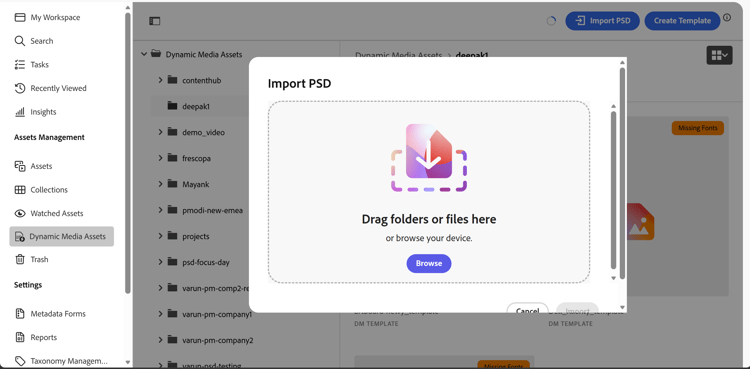The image size is (750, 369).
Task: Collapse the Dynamic Media Assets root folder
Action: [143, 54]
